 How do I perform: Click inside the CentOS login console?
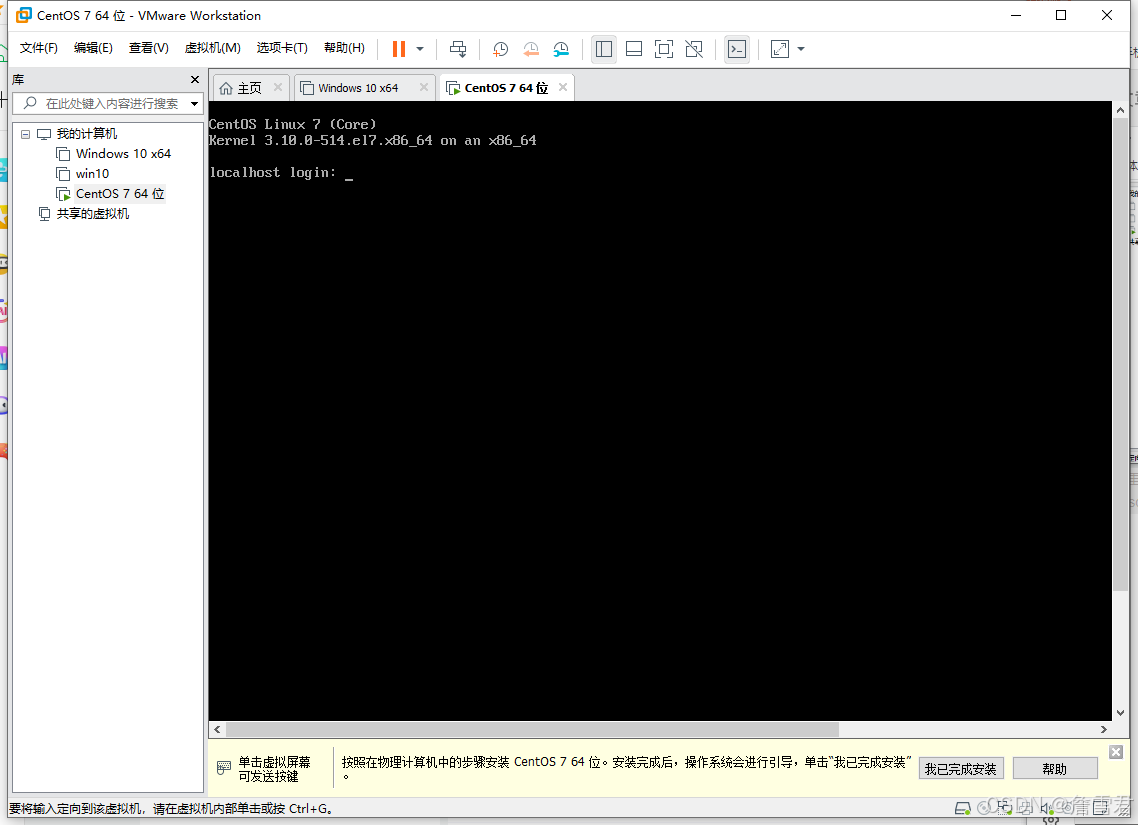(x=660, y=411)
